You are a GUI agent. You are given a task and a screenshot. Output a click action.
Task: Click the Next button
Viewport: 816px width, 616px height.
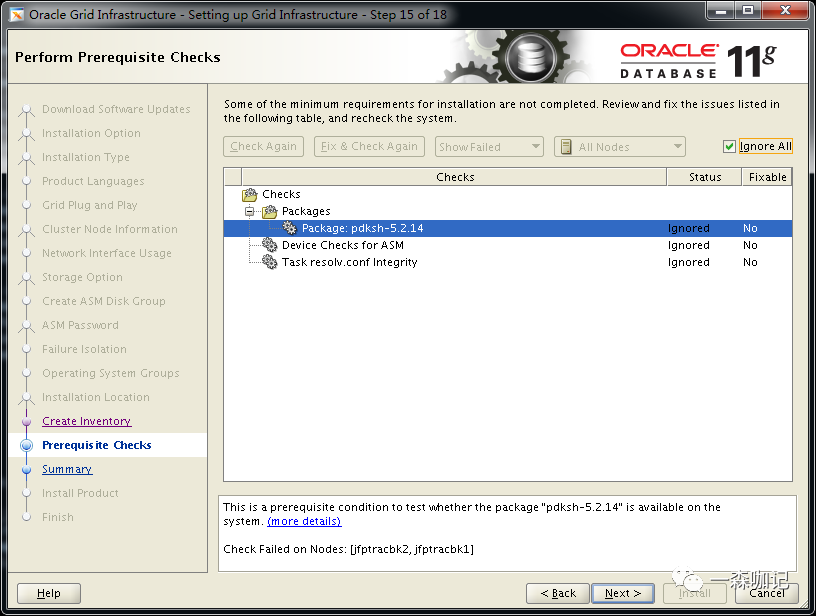pyautogui.click(x=623, y=593)
